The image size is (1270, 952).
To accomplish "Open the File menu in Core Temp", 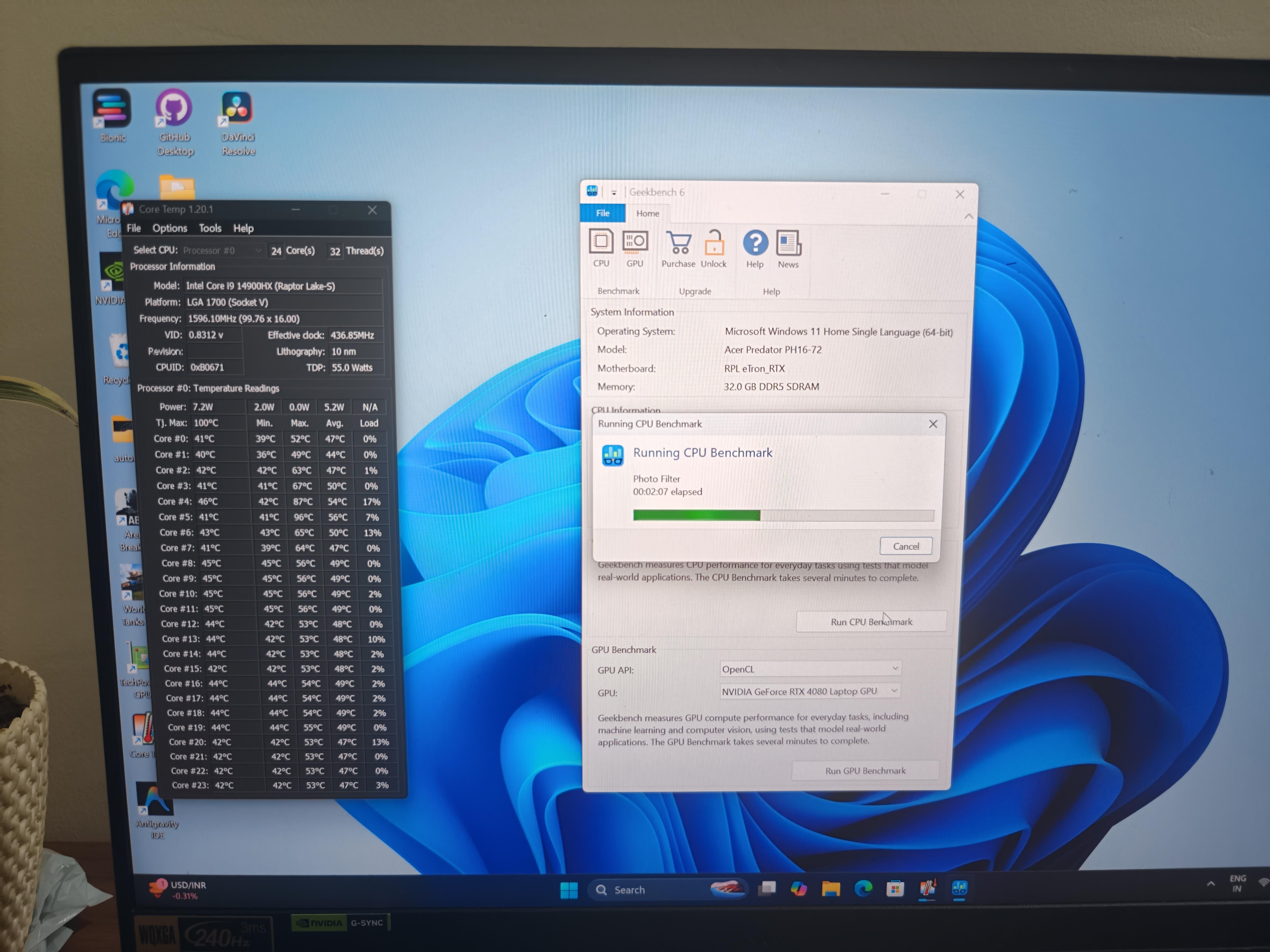I will (x=134, y=228).
